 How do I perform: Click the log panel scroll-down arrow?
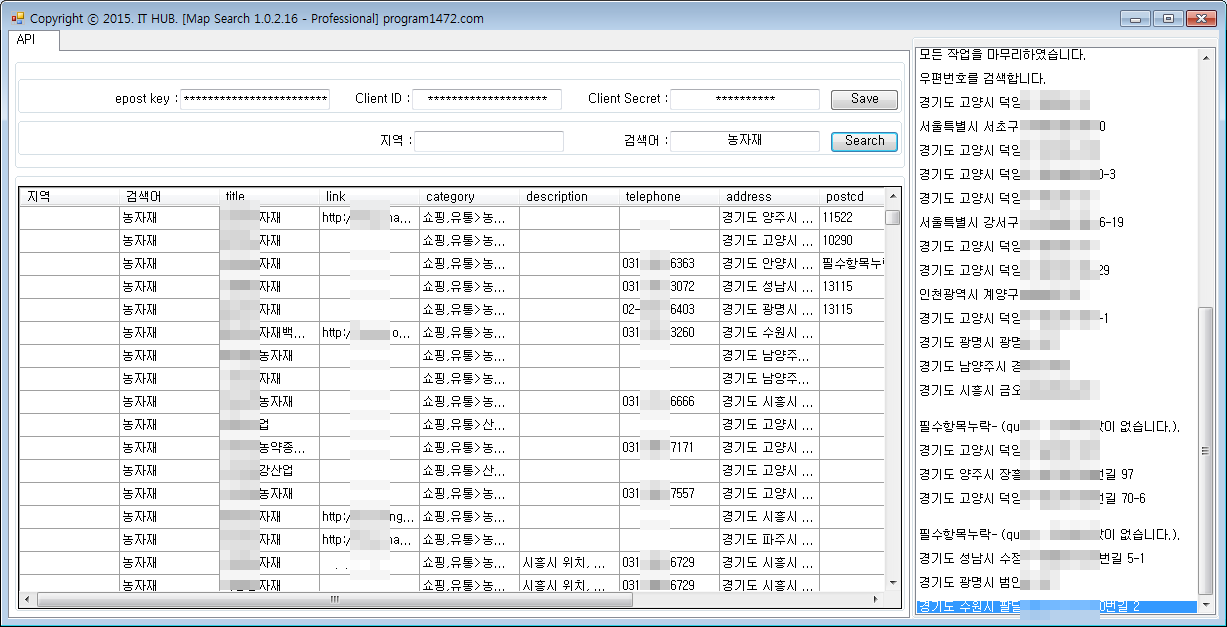pyautogui.click(x=1205, y=605)
